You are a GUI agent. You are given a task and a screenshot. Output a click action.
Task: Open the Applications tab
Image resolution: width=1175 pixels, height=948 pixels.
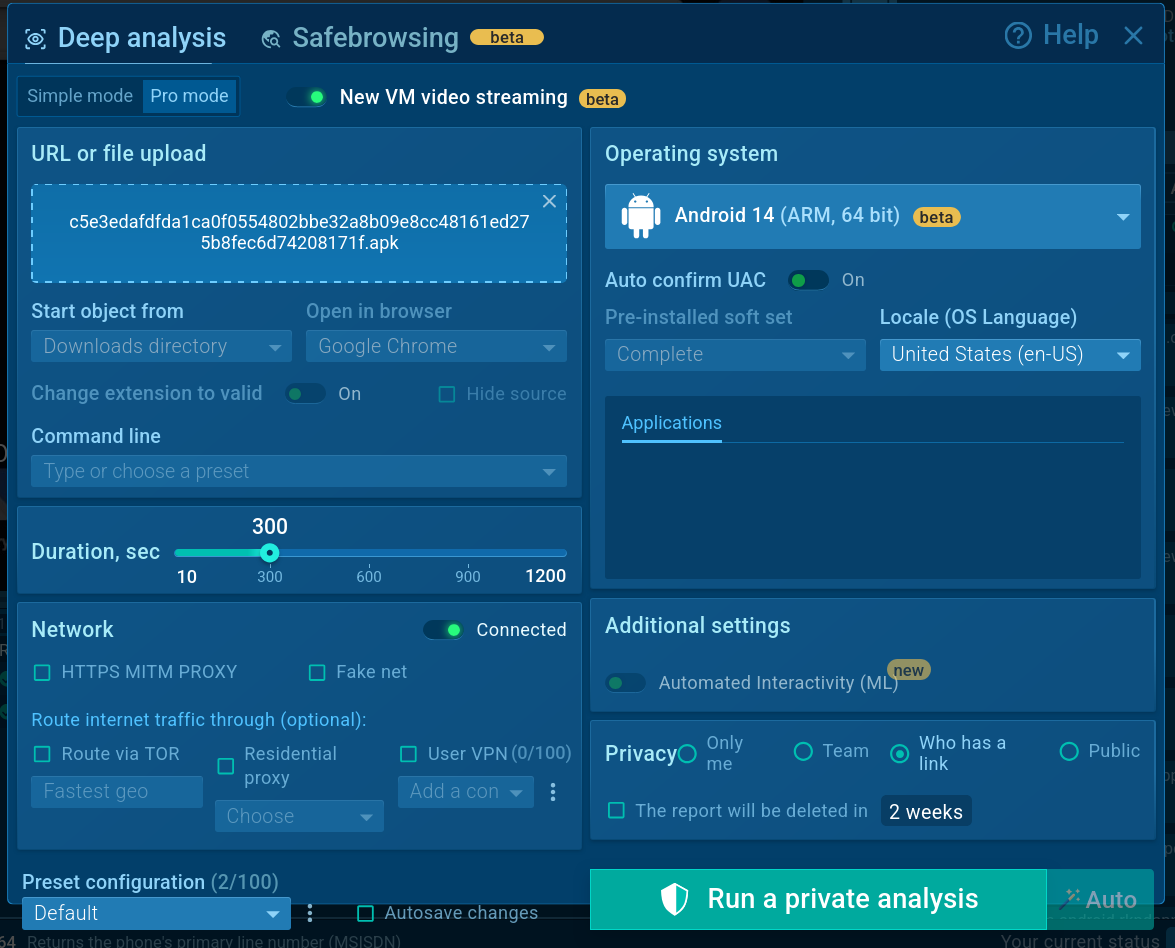pyautogui.click(x=671, y=423)
